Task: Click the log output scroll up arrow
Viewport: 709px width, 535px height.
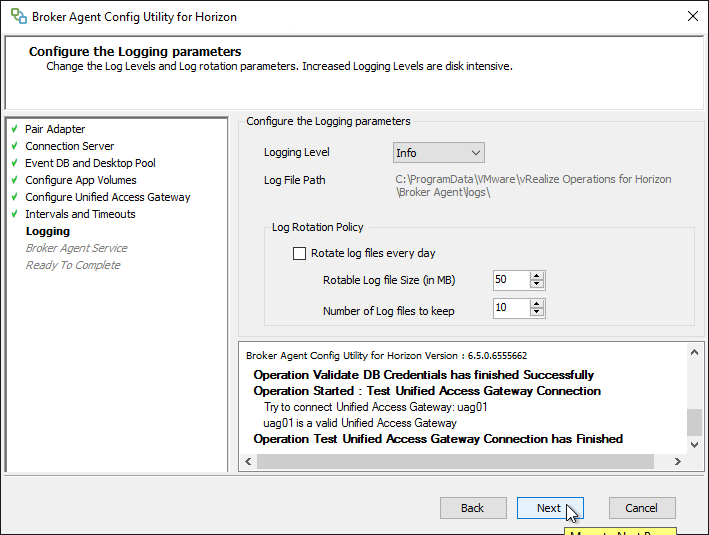Action: (x=695, y=352)
